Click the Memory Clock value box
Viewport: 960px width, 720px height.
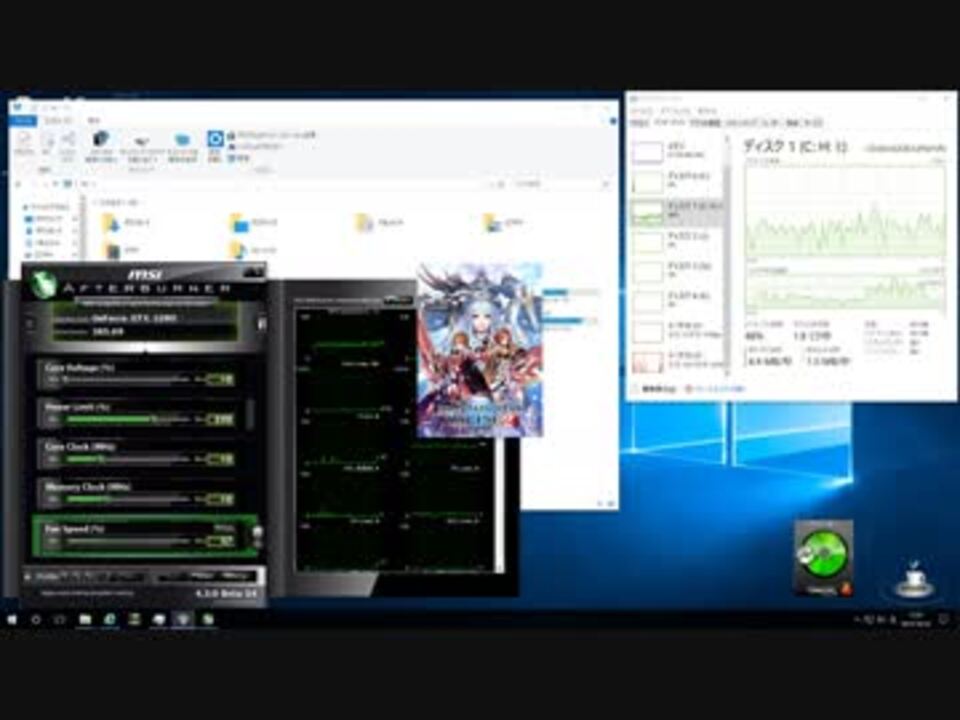(220, 500)
